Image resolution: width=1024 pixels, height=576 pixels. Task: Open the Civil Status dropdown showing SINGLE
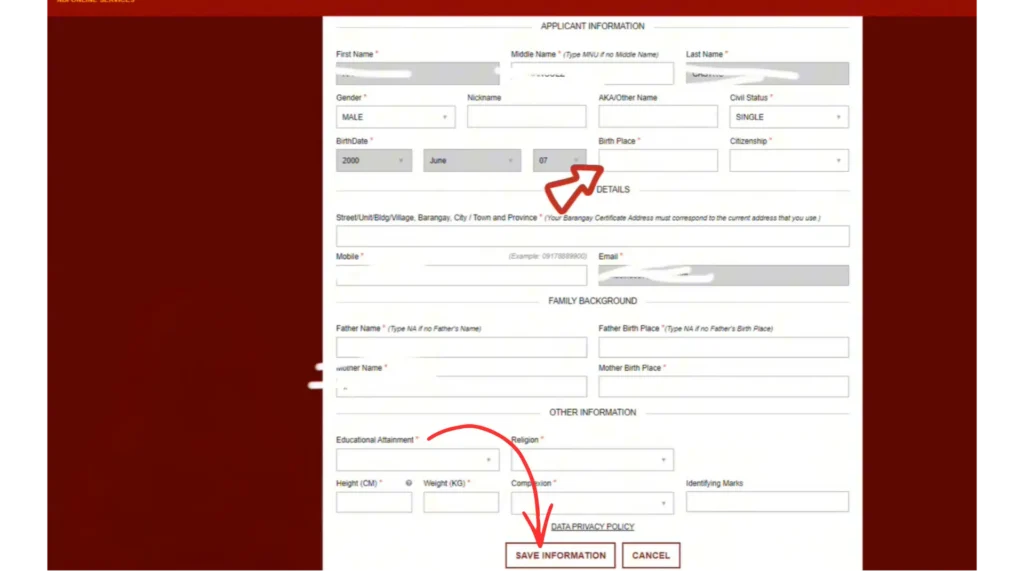click(789, 117)
